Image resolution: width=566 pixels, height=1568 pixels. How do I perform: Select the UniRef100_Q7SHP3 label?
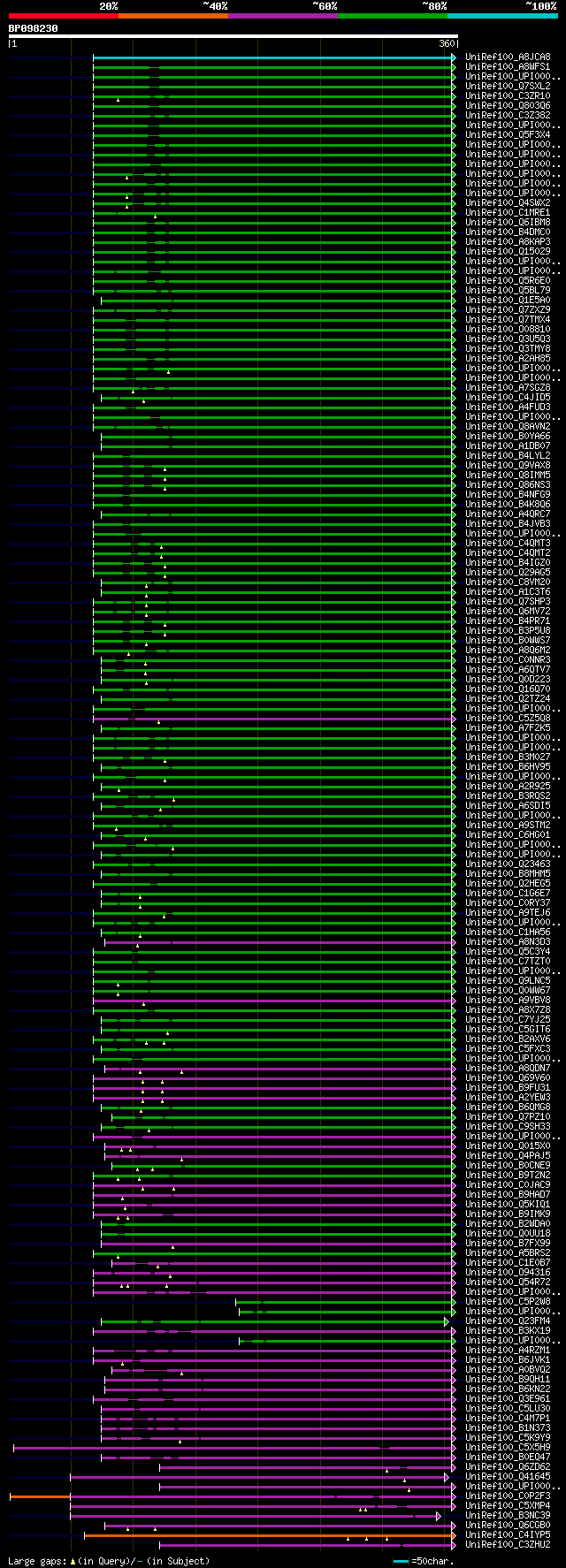pyautogui.click(x=508, y=602)
